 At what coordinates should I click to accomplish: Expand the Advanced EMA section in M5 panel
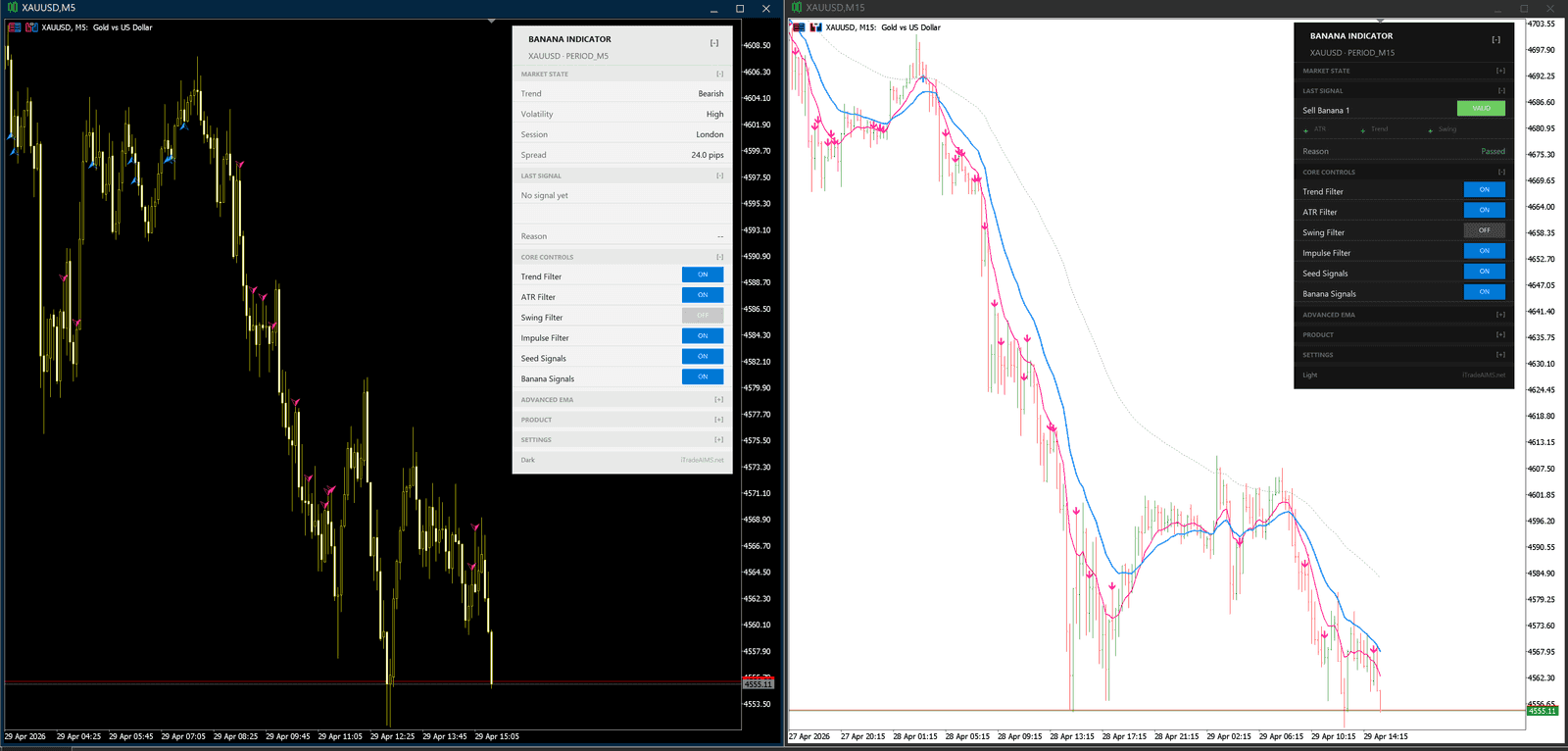pos(719,399)
